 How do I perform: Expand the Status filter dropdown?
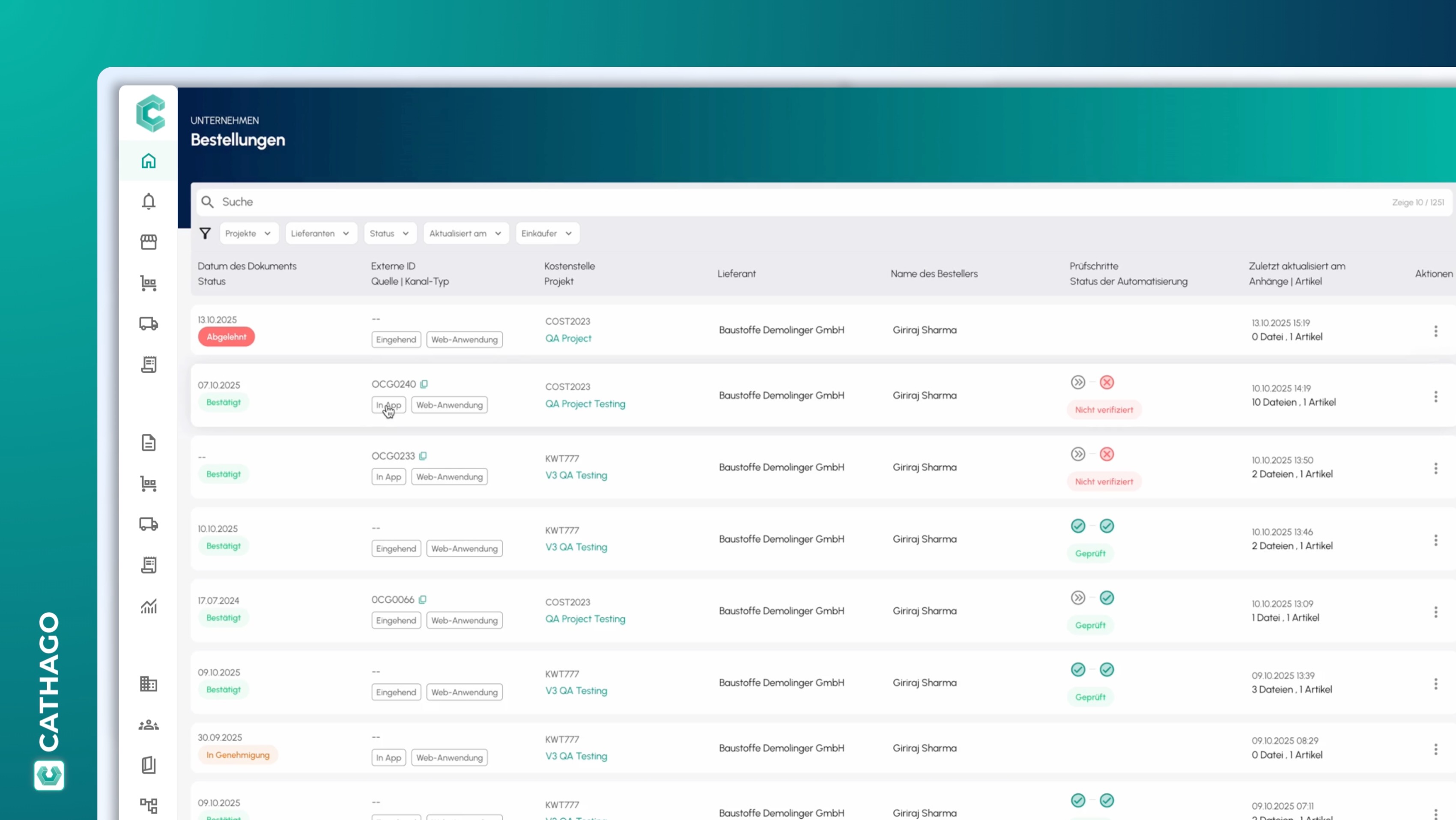click(389, 233)
